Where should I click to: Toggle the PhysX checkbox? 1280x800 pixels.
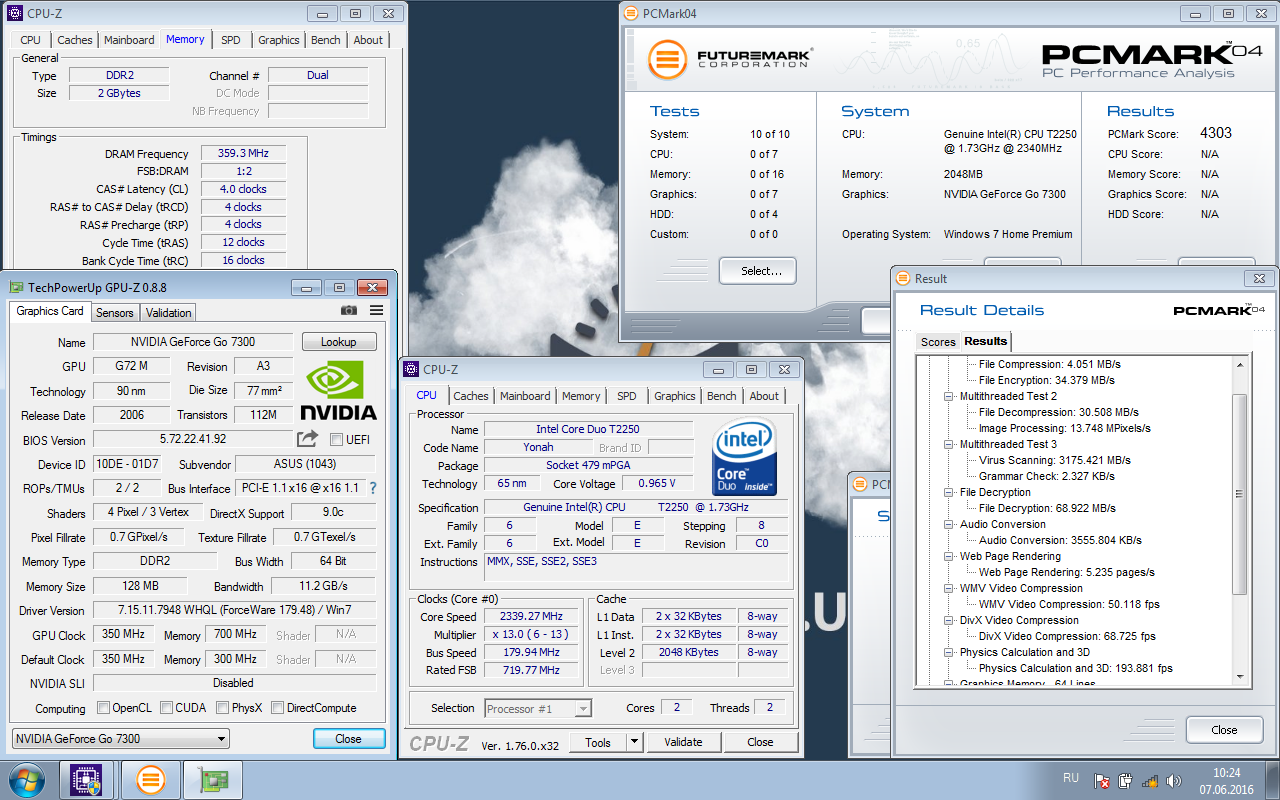(x=223, y=708)
